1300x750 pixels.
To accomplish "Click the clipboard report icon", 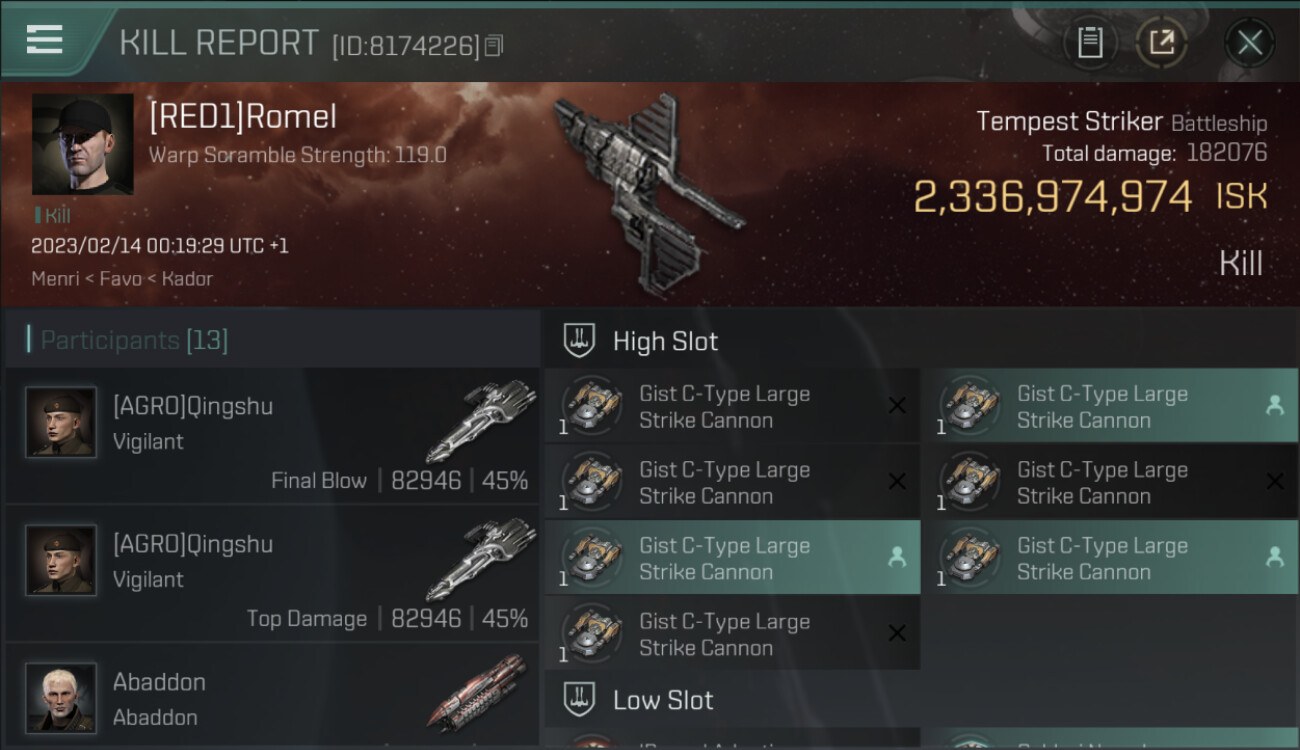I will (x=1090, y=43).
